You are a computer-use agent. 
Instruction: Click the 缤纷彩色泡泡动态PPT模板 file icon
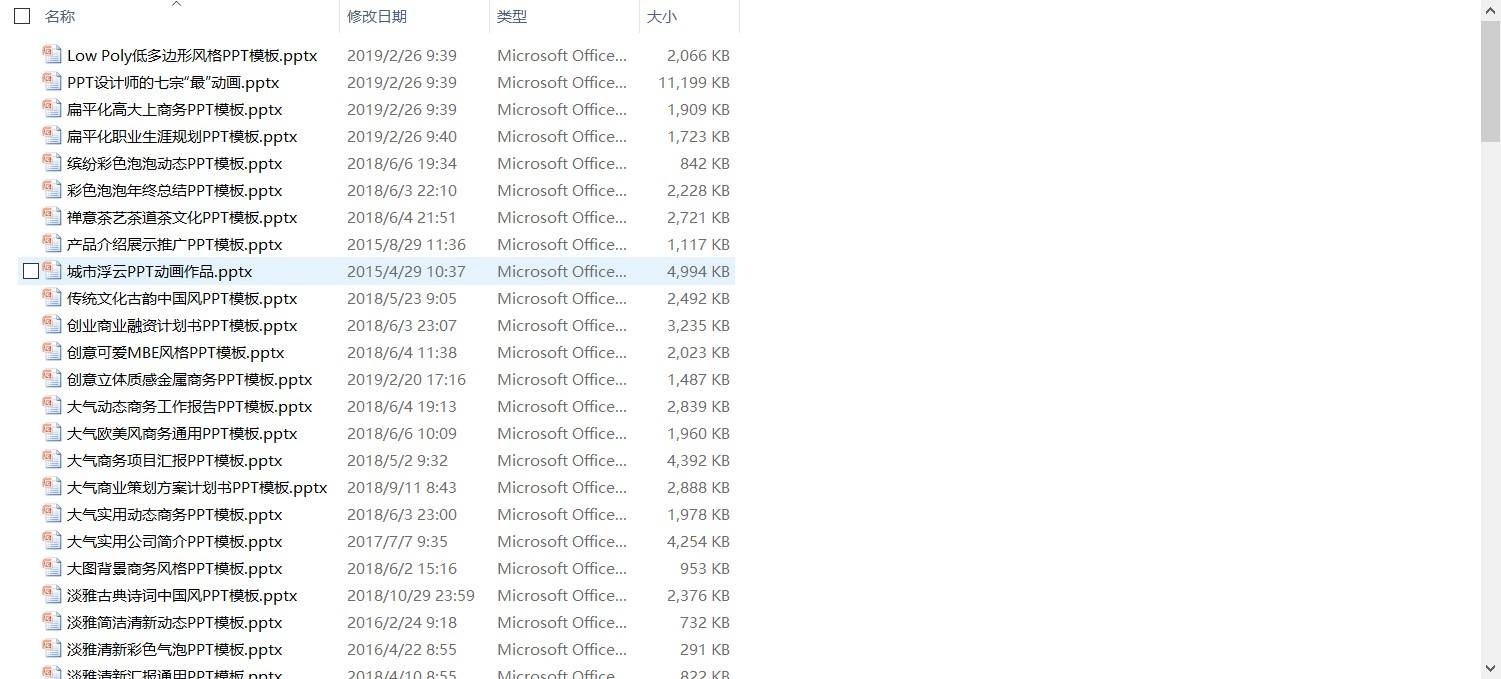point(52,163)
